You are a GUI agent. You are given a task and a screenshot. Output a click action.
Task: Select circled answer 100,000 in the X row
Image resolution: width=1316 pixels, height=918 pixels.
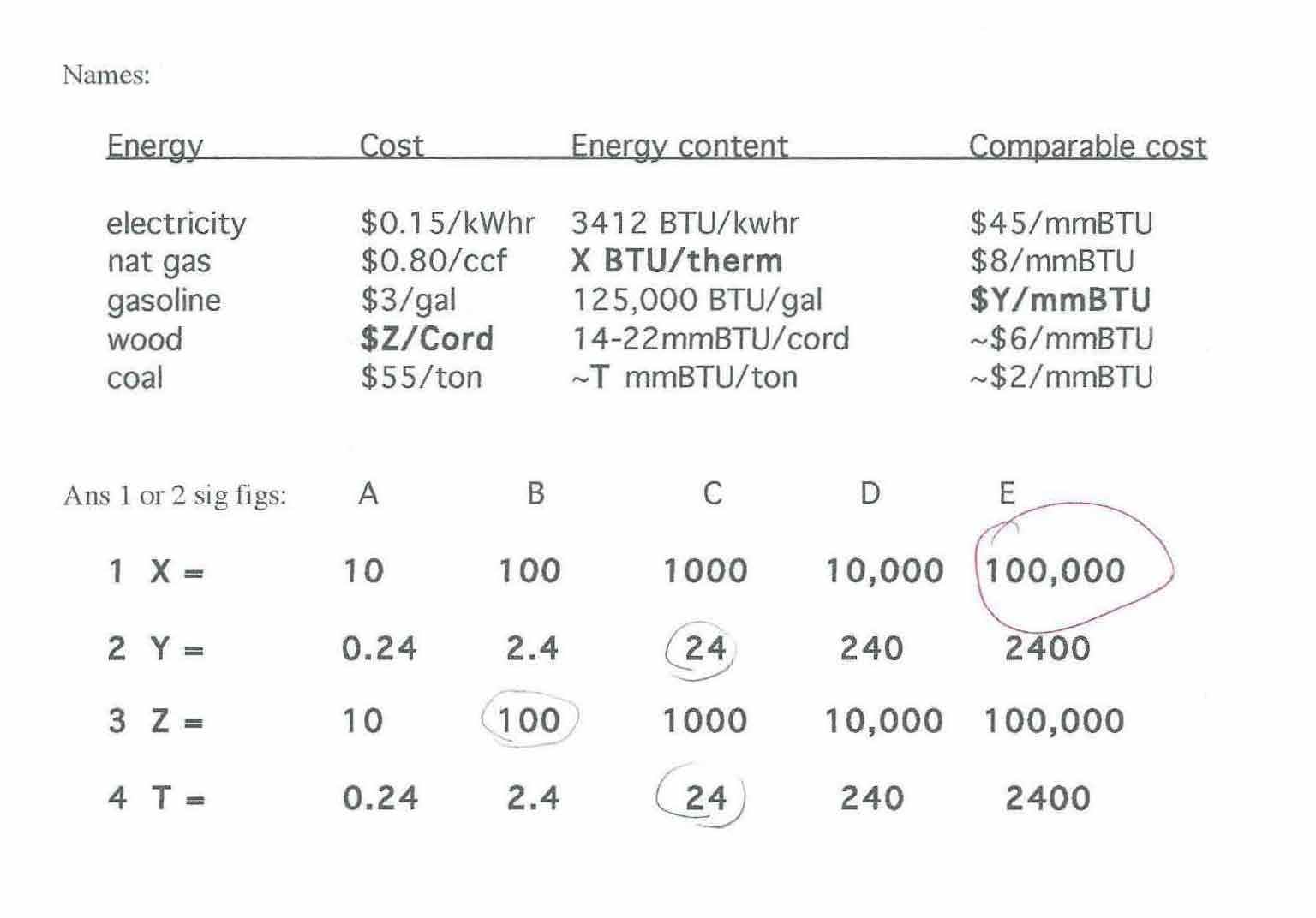click(1055, 571)
